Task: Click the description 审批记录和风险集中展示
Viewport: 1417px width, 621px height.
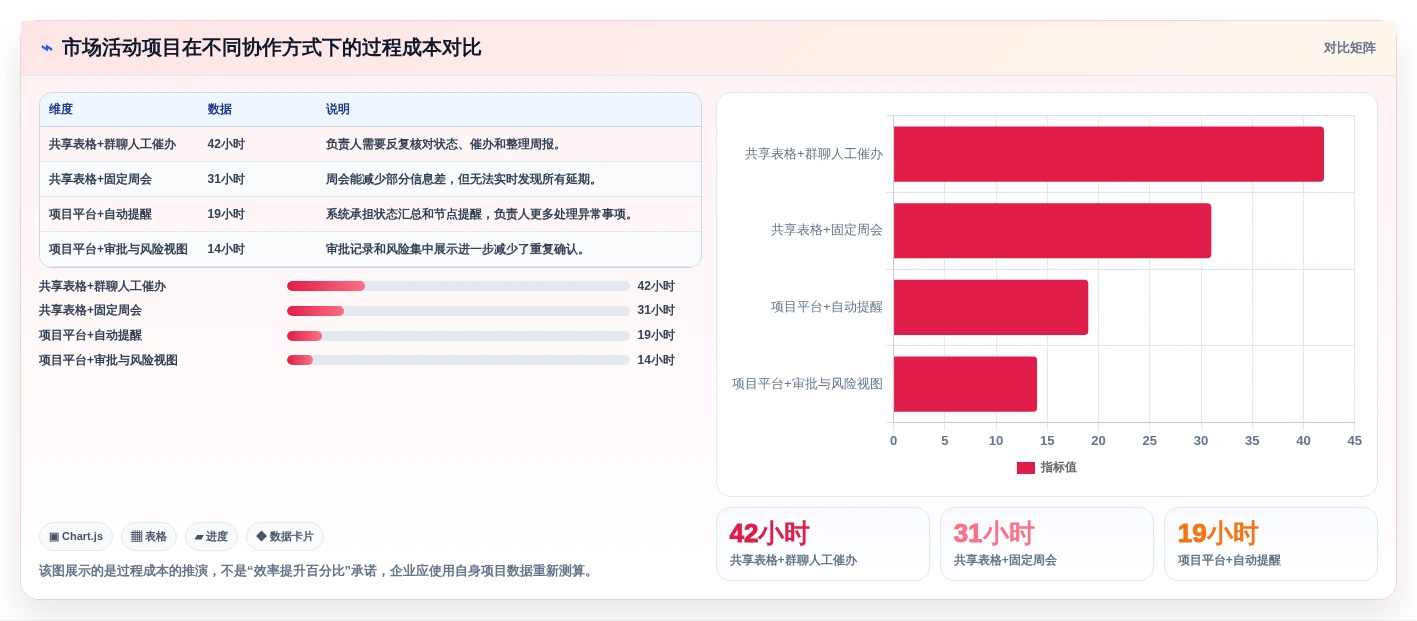Action: click(x=457, y=250)
